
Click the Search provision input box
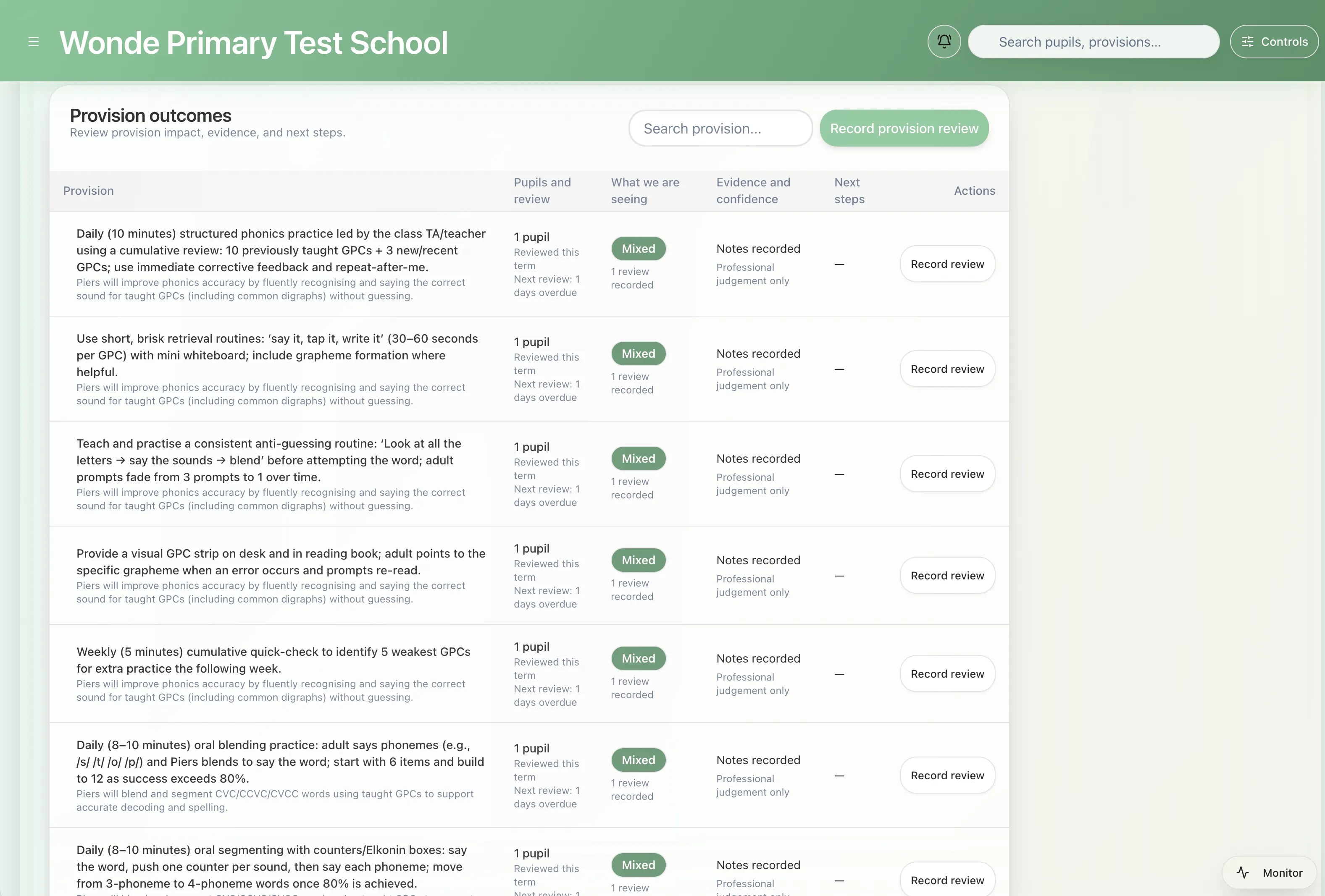pyautogui.click(x=720, y=128)
